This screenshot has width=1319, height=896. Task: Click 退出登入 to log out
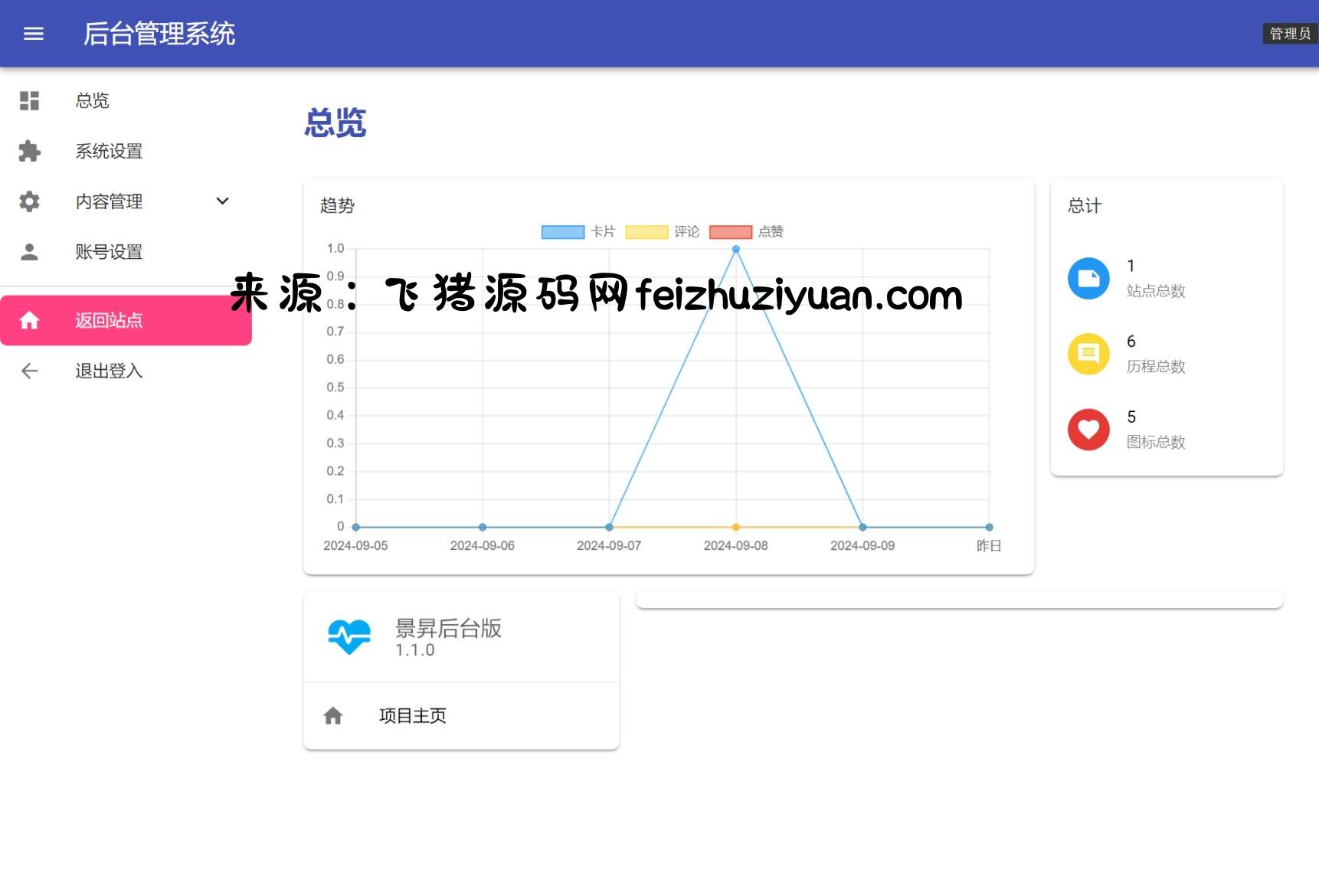(109, 371)
